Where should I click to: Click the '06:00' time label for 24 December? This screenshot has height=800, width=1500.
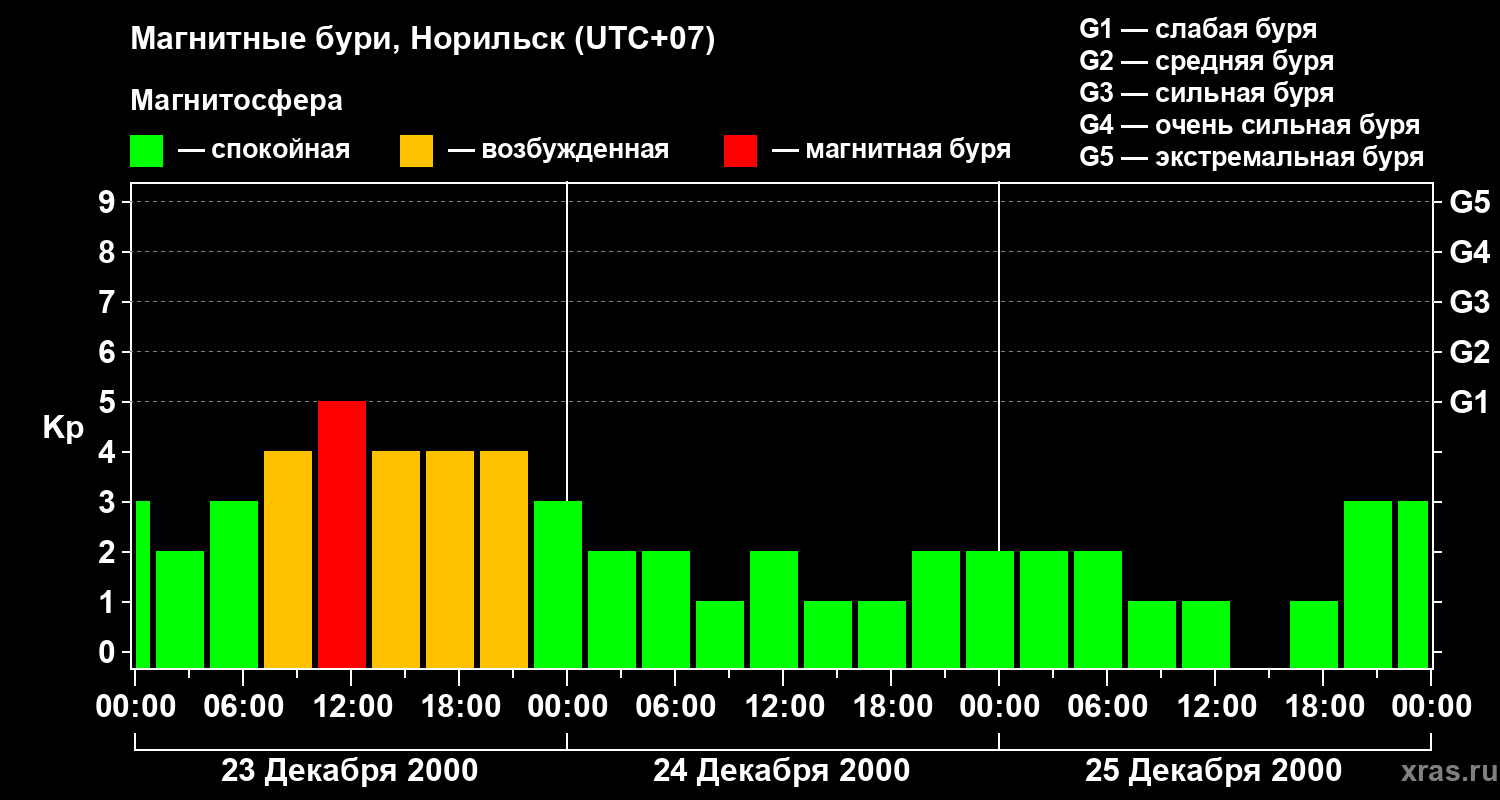(674, 707)
